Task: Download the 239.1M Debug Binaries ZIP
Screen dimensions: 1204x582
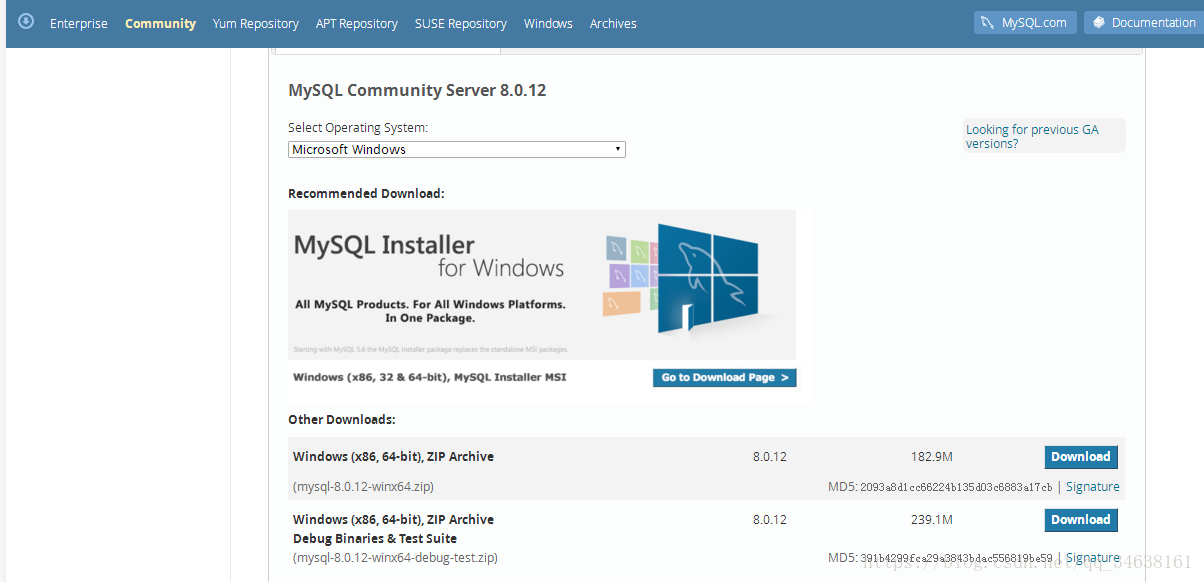Action: tap(1081, 520)
